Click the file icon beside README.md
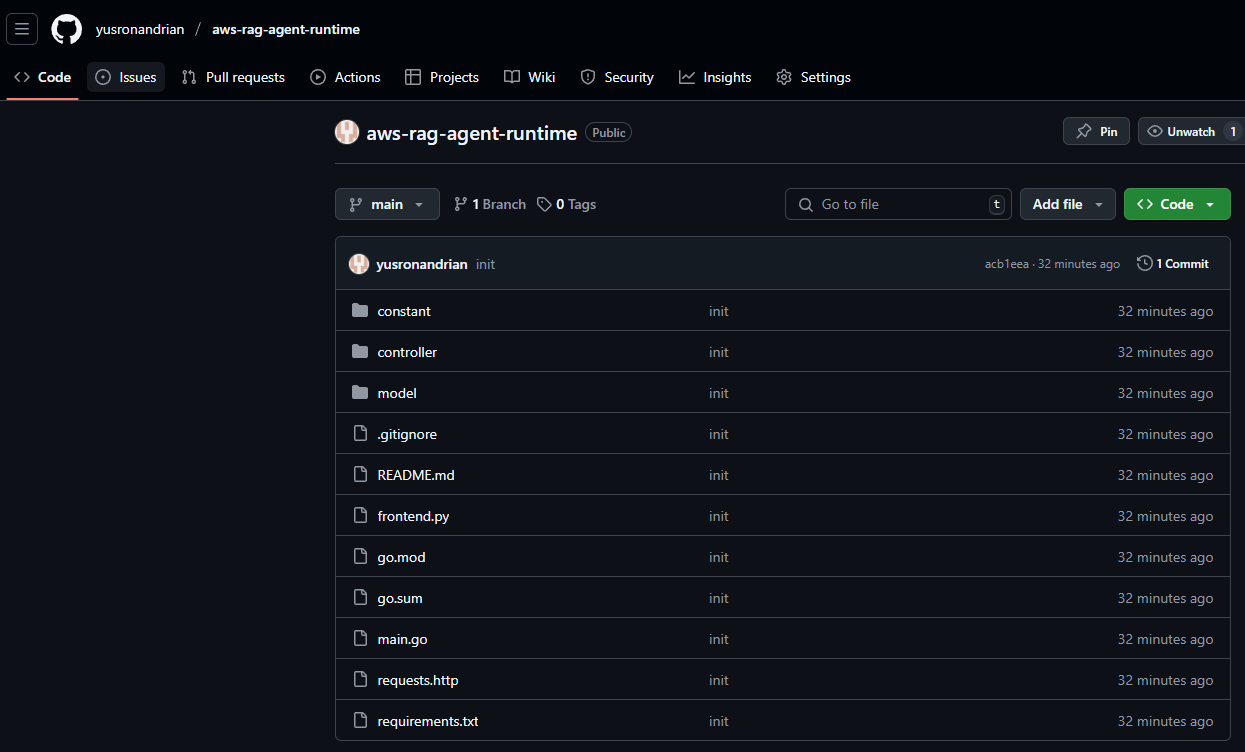This screenshot has width=1245, height=752. [360, 475]
